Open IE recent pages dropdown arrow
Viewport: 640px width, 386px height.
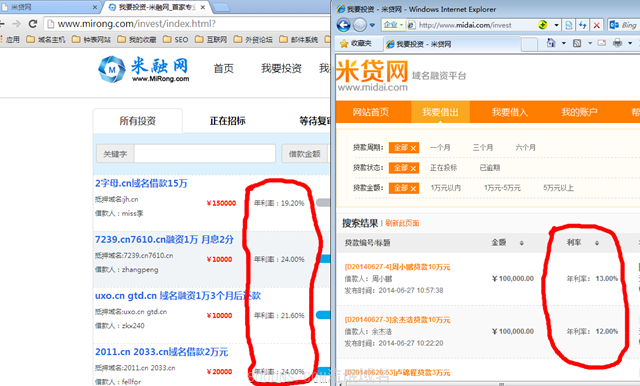[x=372, y=25]
